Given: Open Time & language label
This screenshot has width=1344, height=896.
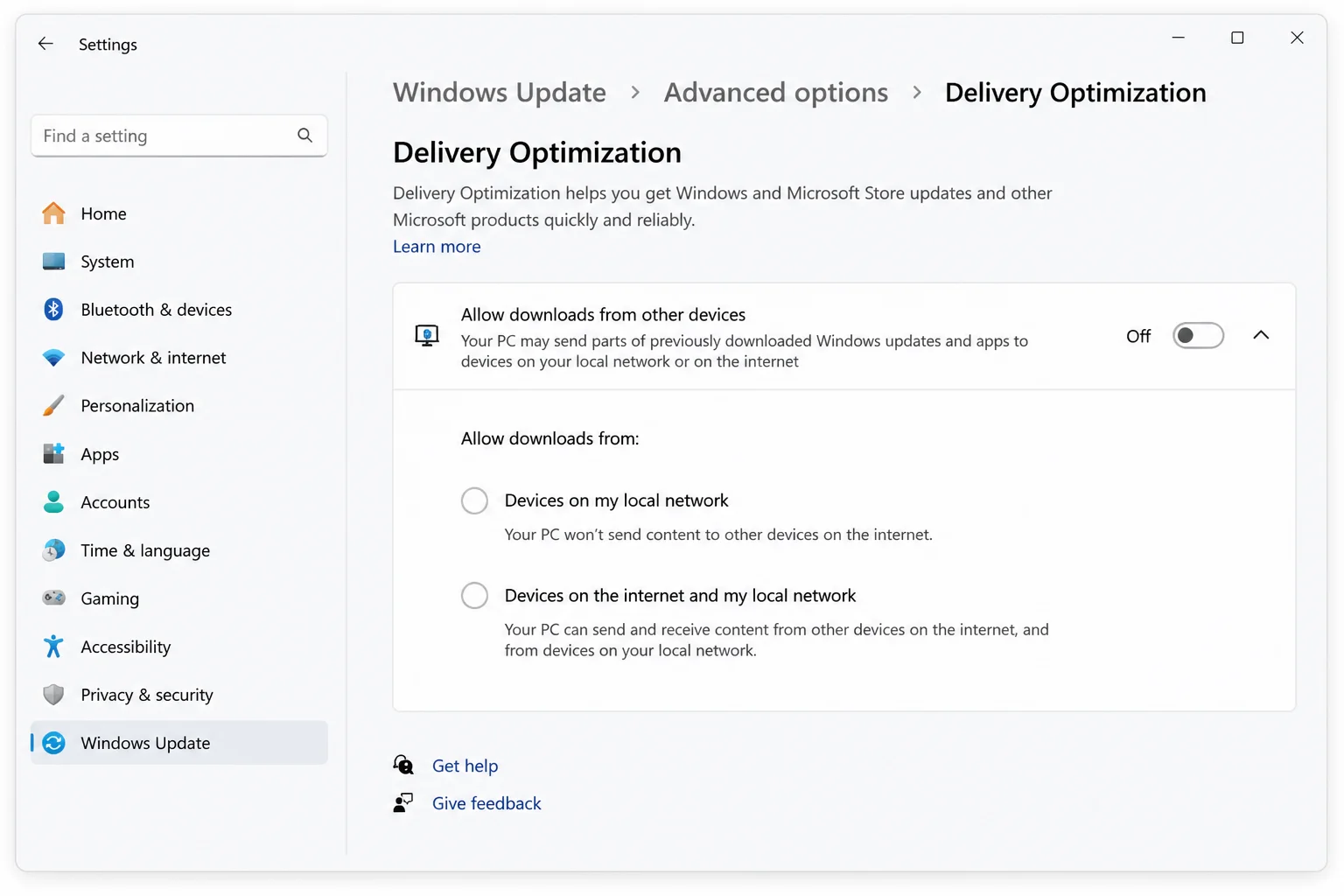Looking at the screenshot, I should 145,550.
